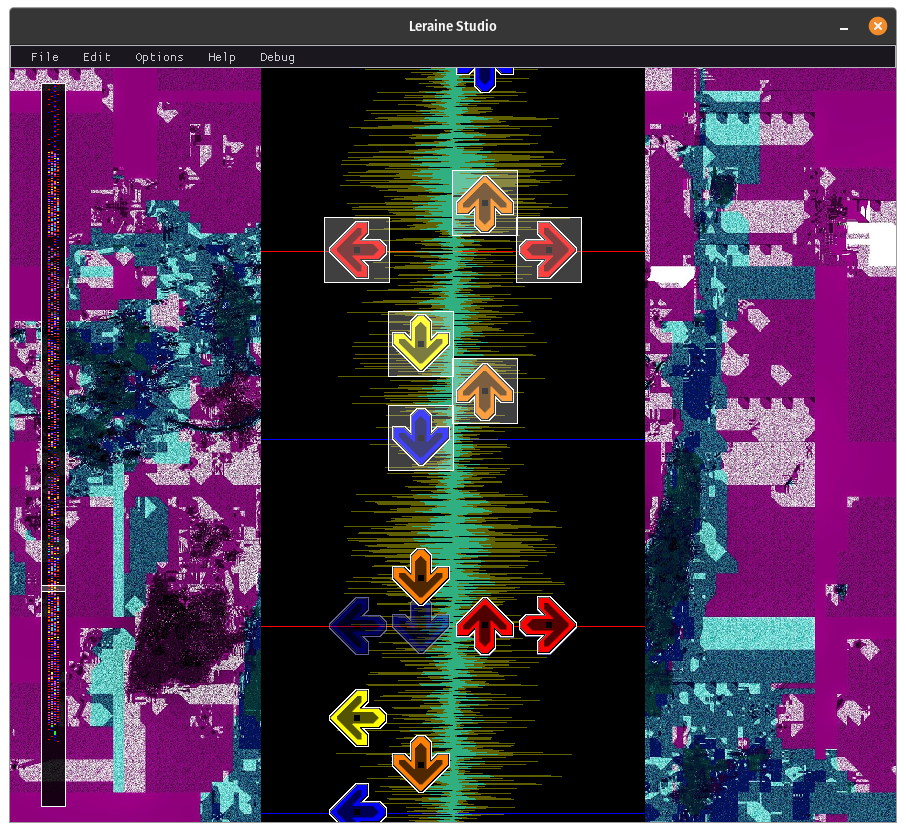Select the highlighted red right arrow note

(549, 250)
